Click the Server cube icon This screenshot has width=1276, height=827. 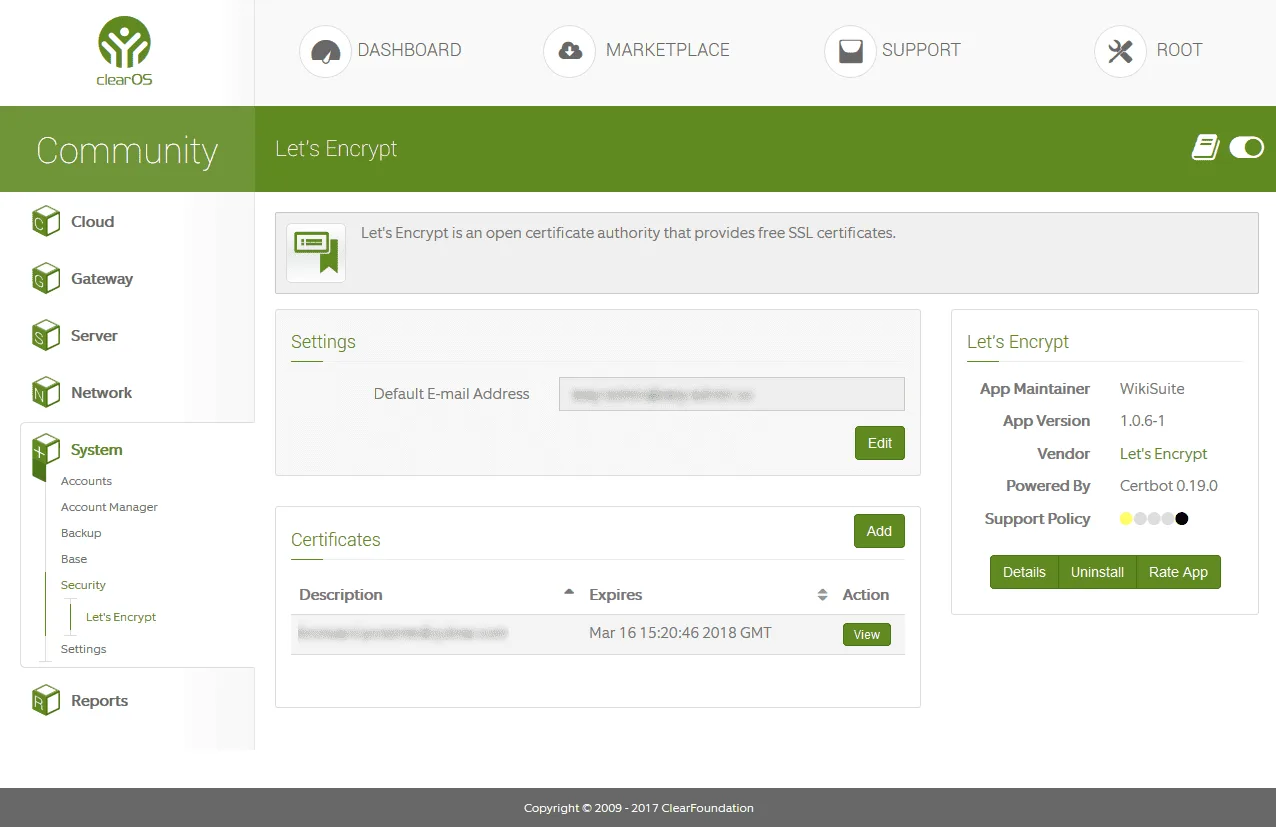45,335
